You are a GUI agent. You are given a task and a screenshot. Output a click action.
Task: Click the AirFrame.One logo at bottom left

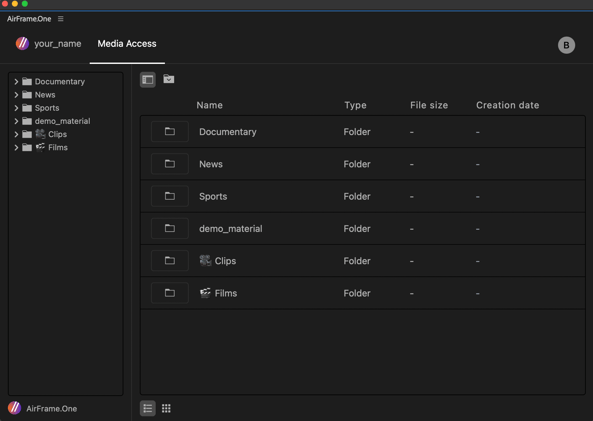pyautogui.click(x=14, y=408)
